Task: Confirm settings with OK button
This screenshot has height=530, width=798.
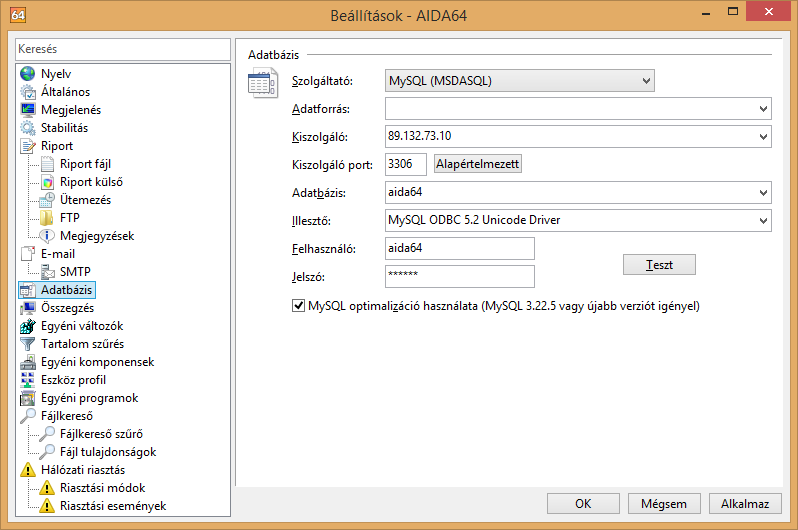Action: click(x=583, y=504)
